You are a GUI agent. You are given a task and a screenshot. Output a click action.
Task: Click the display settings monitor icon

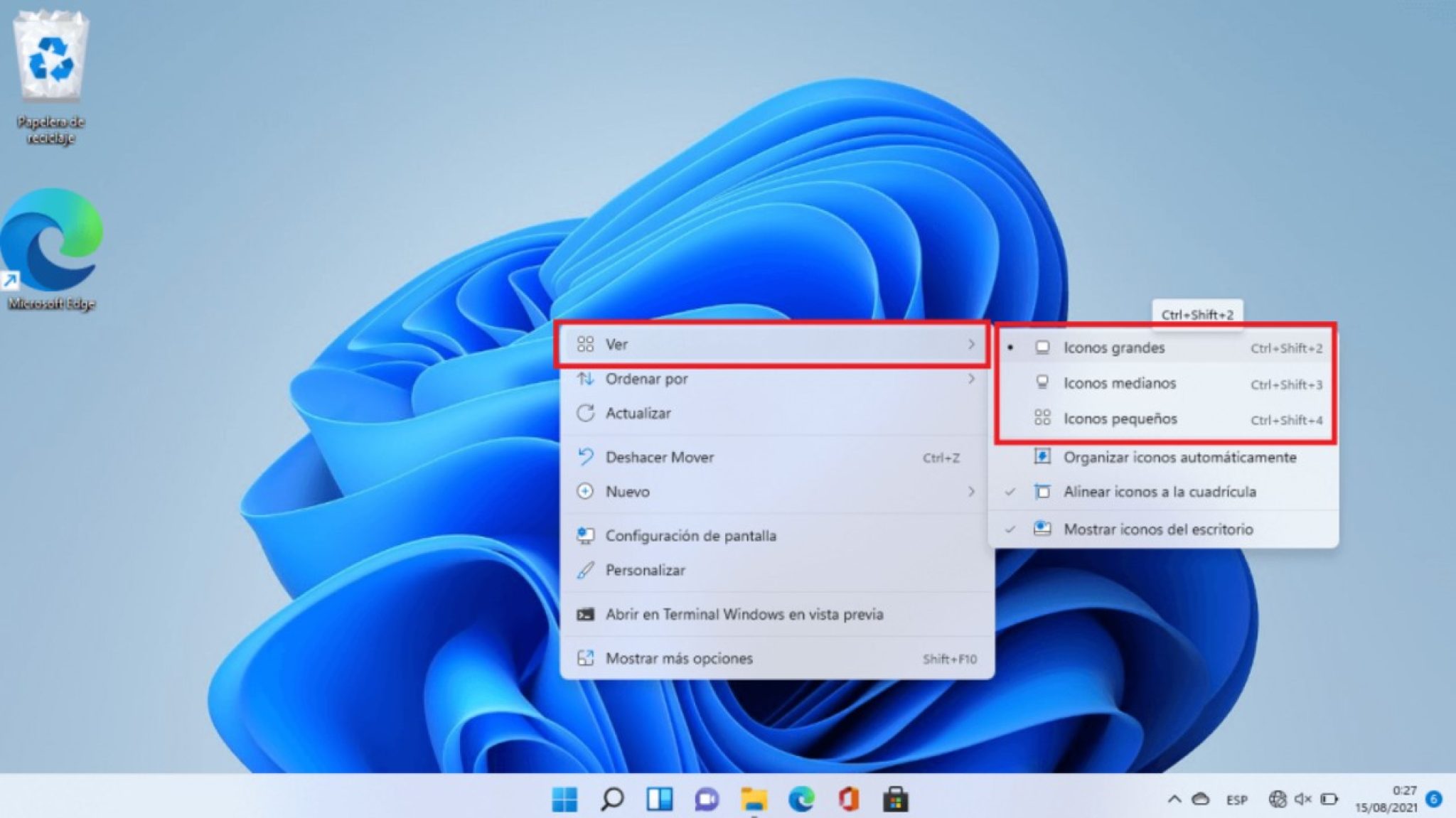tap(585, 536)
